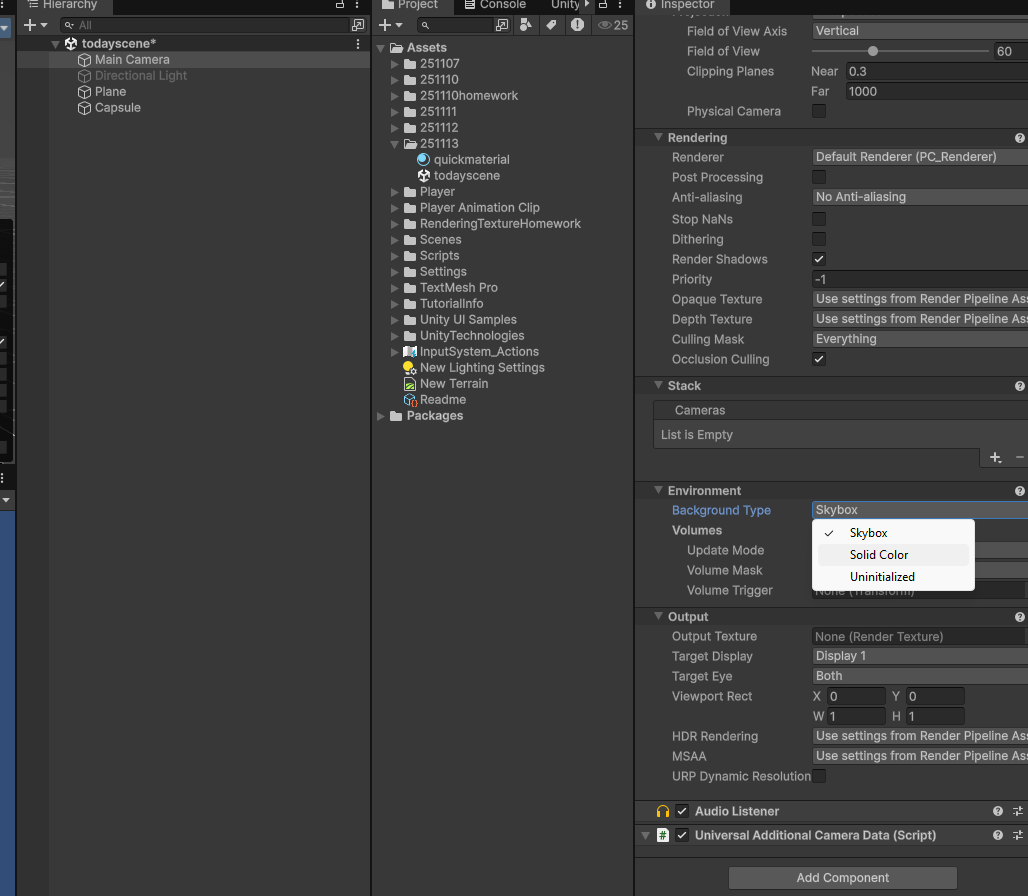This screenshot has width=1028, height=896.
Task: Choose Solid Color background type
Action: tap(893, 555)
